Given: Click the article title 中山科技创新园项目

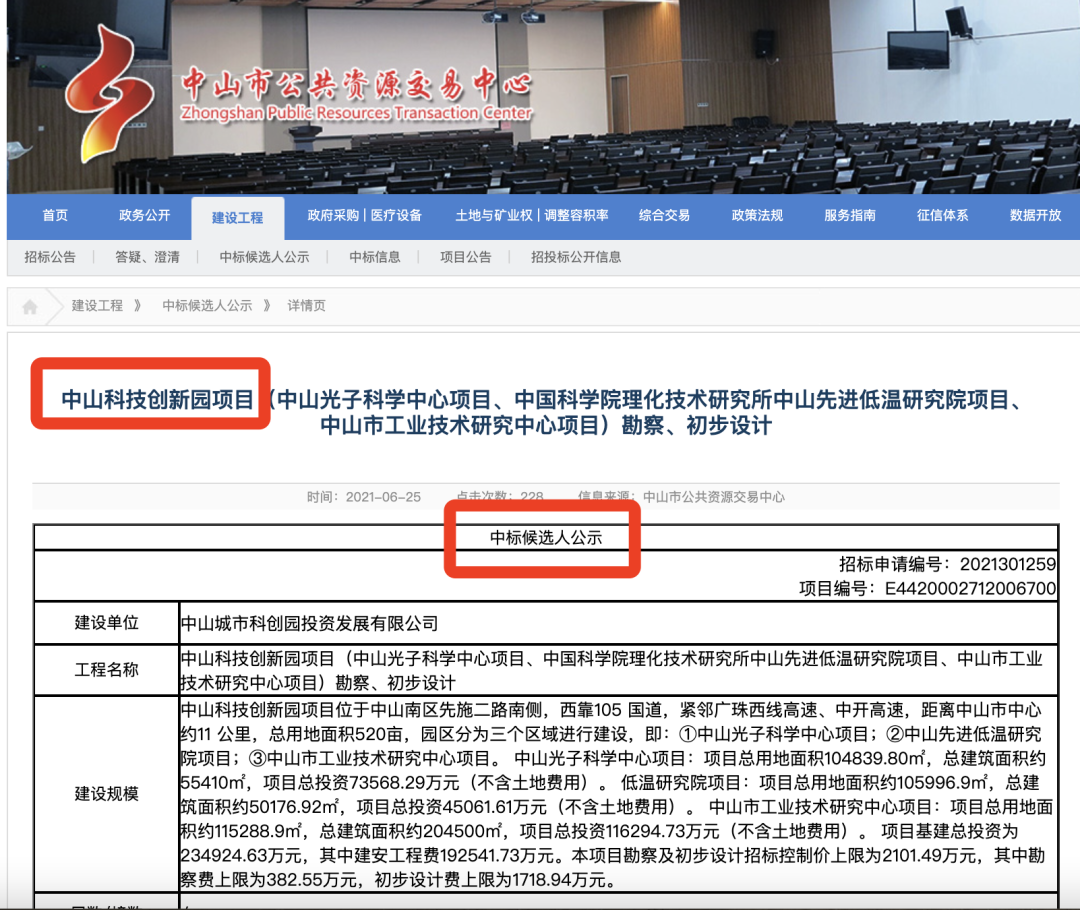Looking at the screenshot, I should 158,400.
